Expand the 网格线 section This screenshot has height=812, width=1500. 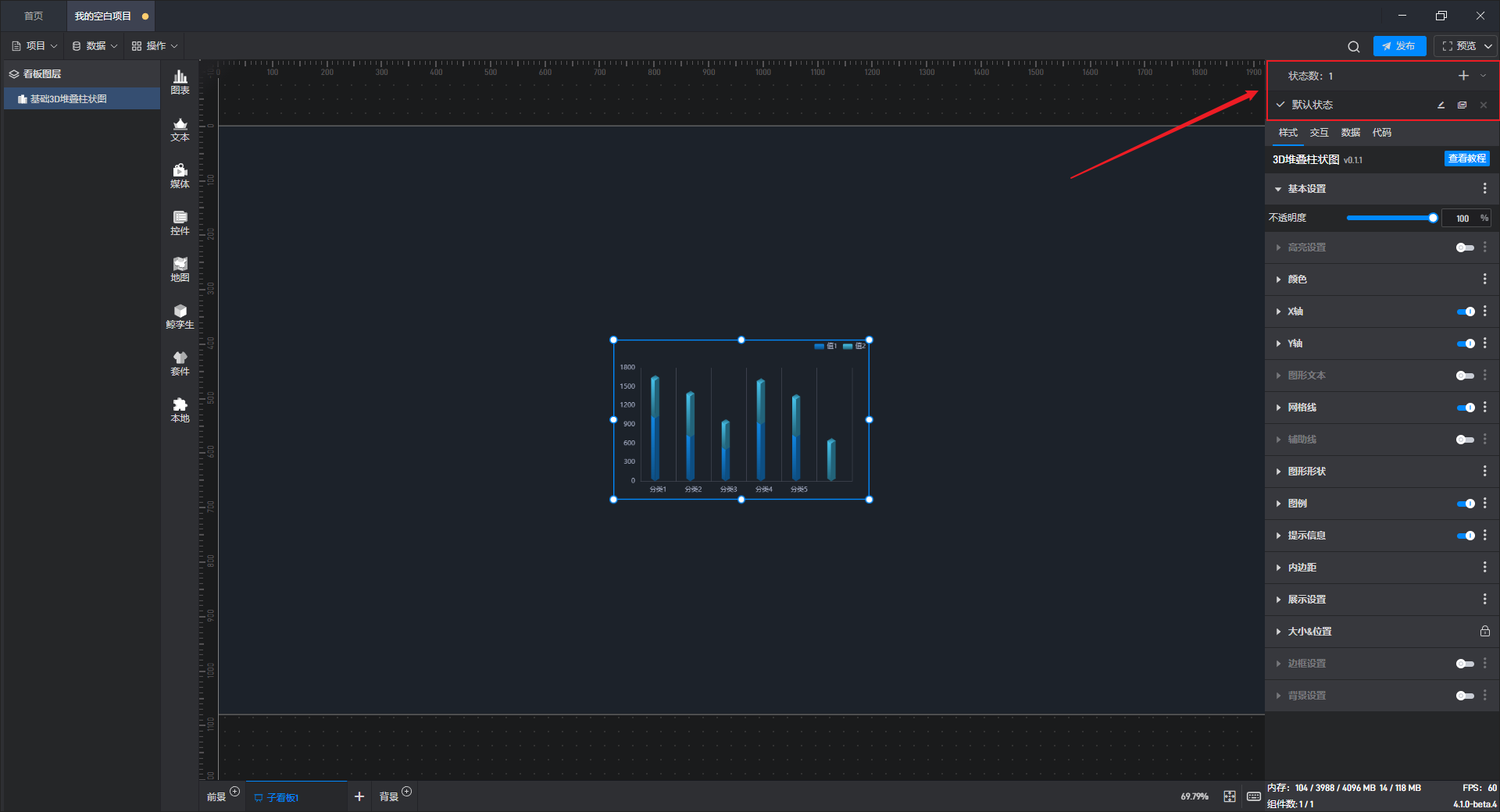point(1278,408)
